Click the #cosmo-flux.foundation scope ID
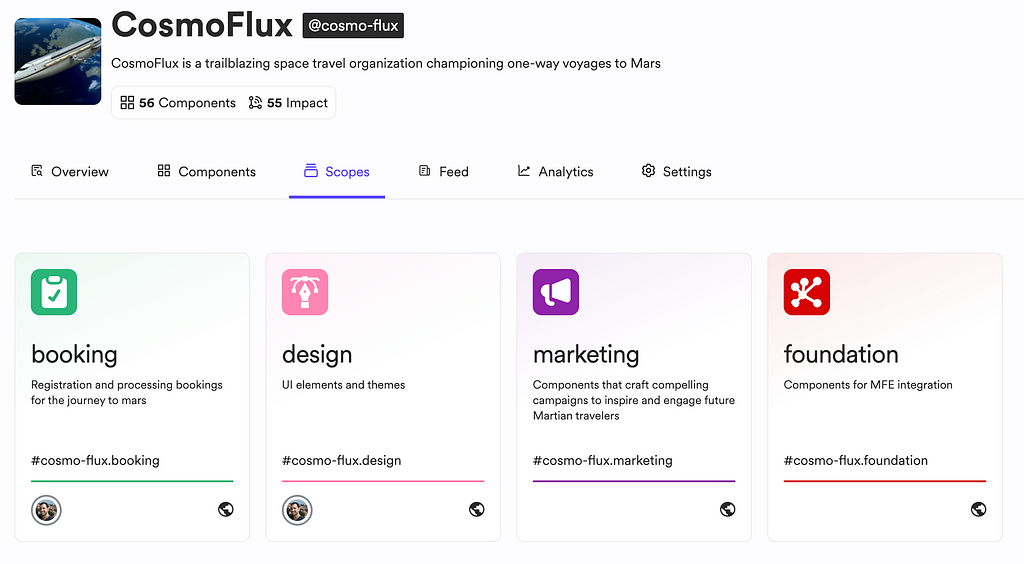This screenshot has width=1024, height=564. pyautogui.click(x=856, y=460)
